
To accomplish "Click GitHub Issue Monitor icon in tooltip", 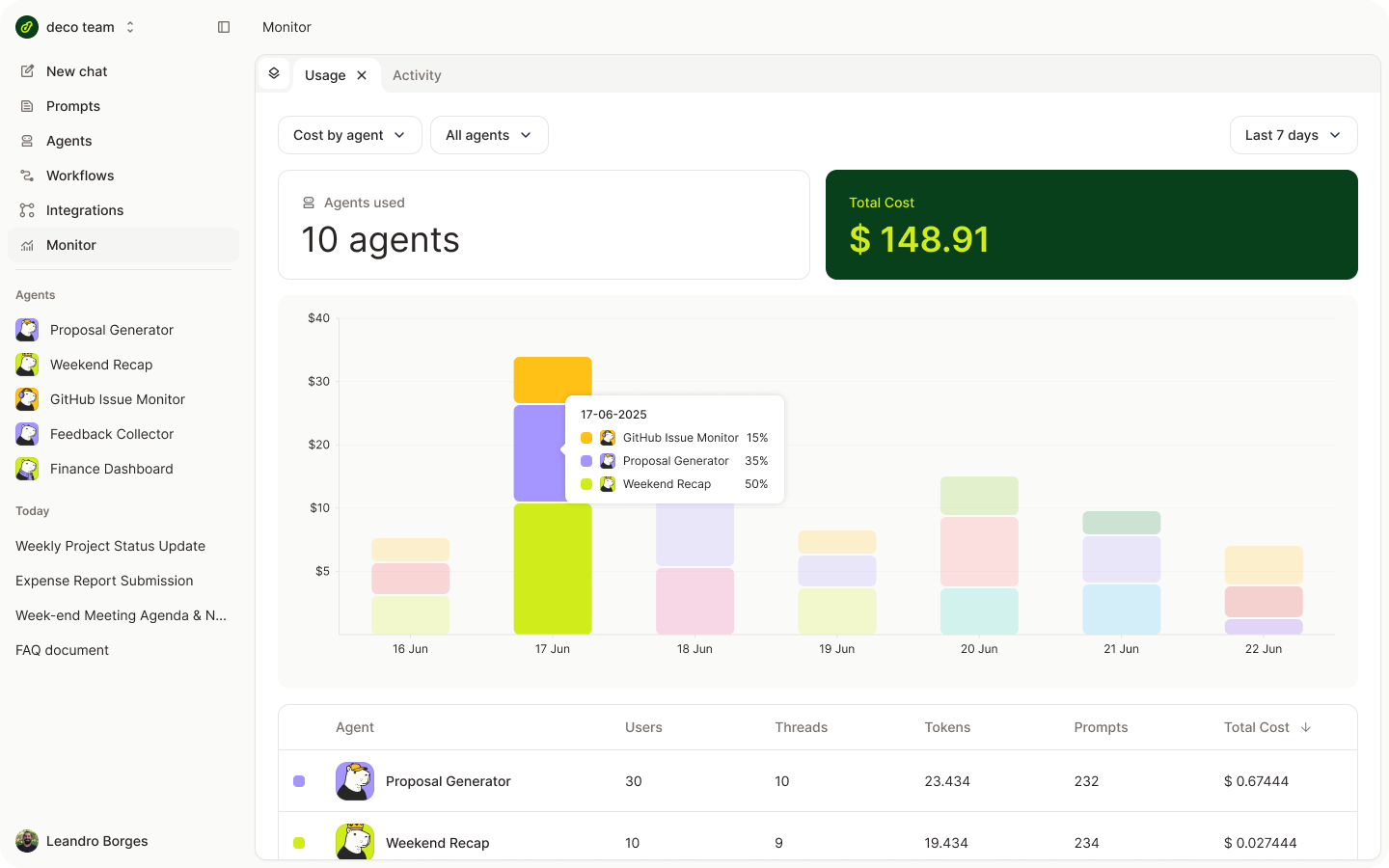I will coord(608,438).
